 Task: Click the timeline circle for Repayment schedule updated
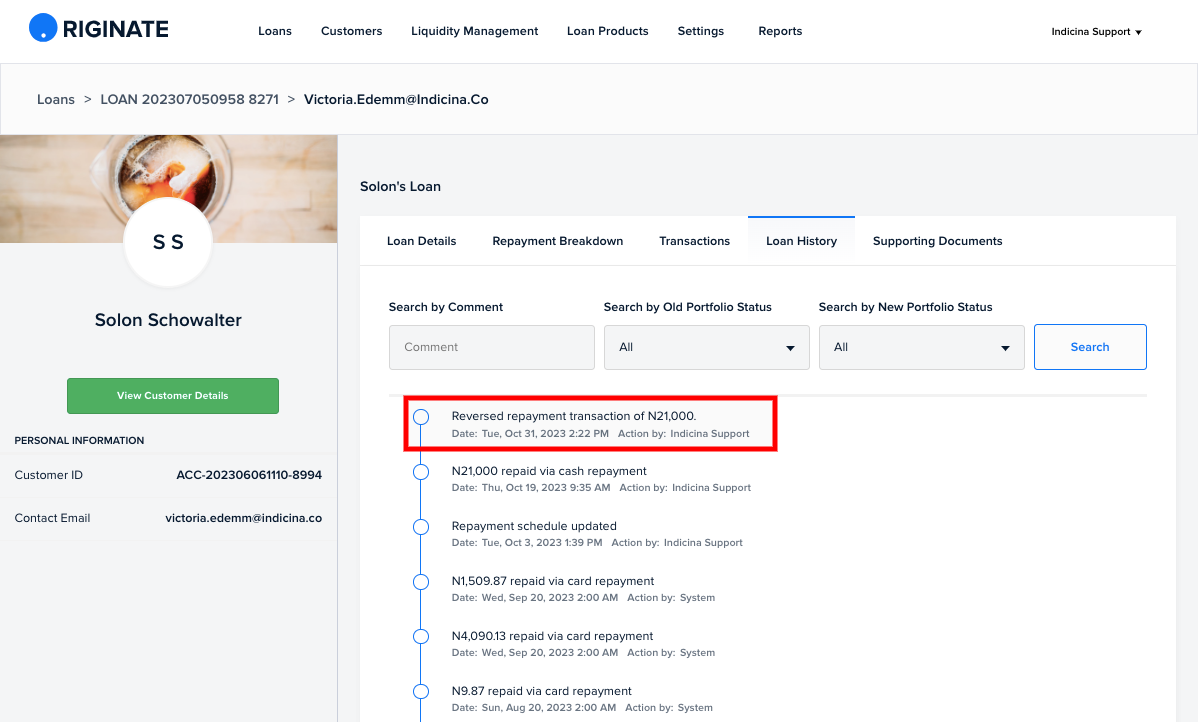421,527
